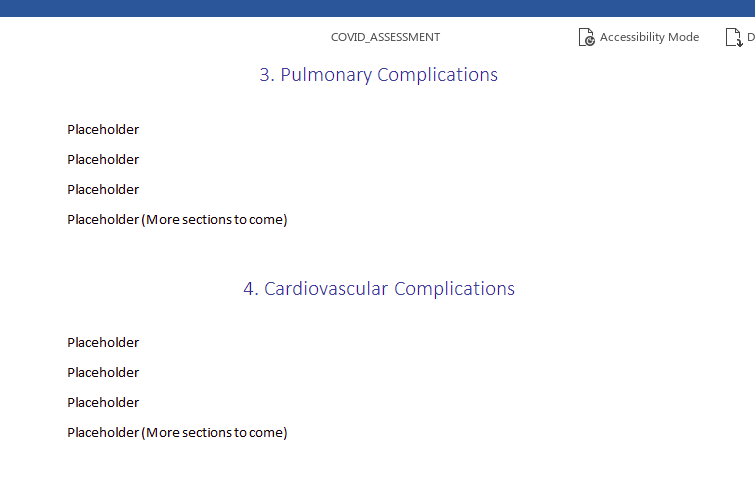The height and width of the screenshot is (497, 755).
Task: Click the number "4." in the Cardiovascular heading
Action: tap(251, 288)
